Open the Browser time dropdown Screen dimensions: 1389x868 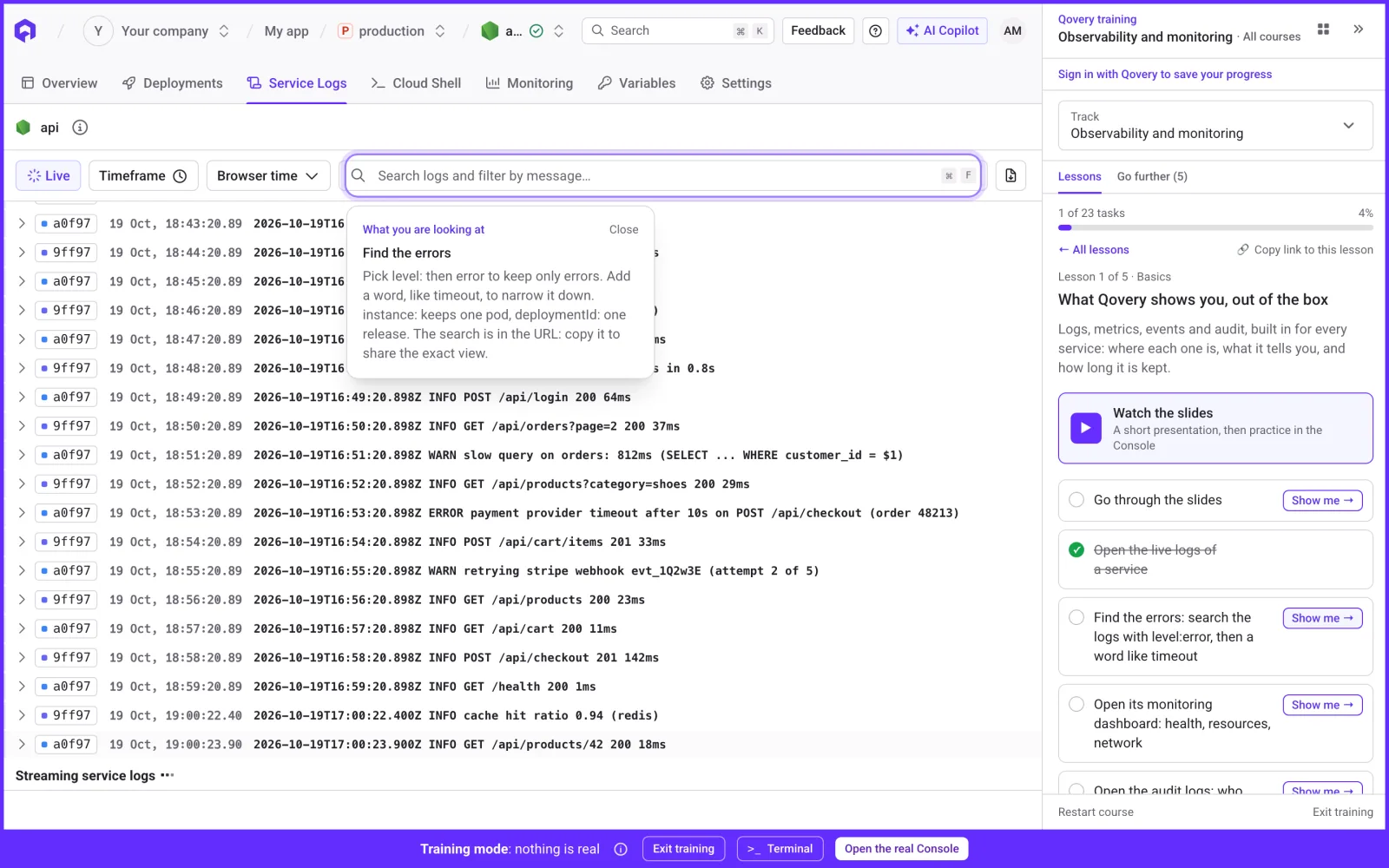point(268,175)
